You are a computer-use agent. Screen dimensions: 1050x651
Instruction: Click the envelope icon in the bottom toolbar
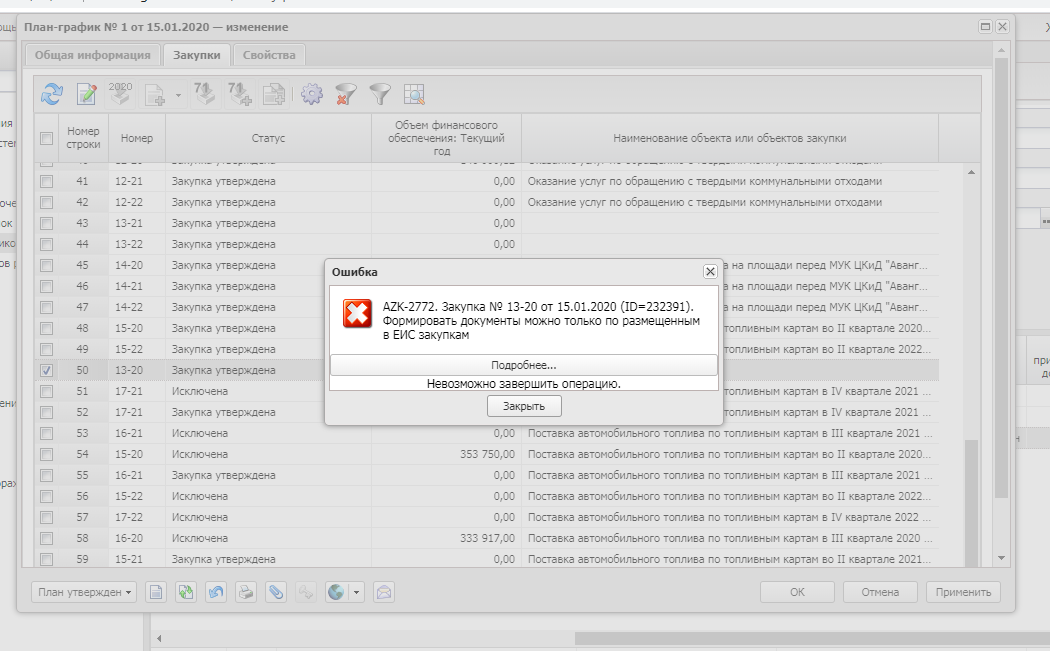point(383,592)
